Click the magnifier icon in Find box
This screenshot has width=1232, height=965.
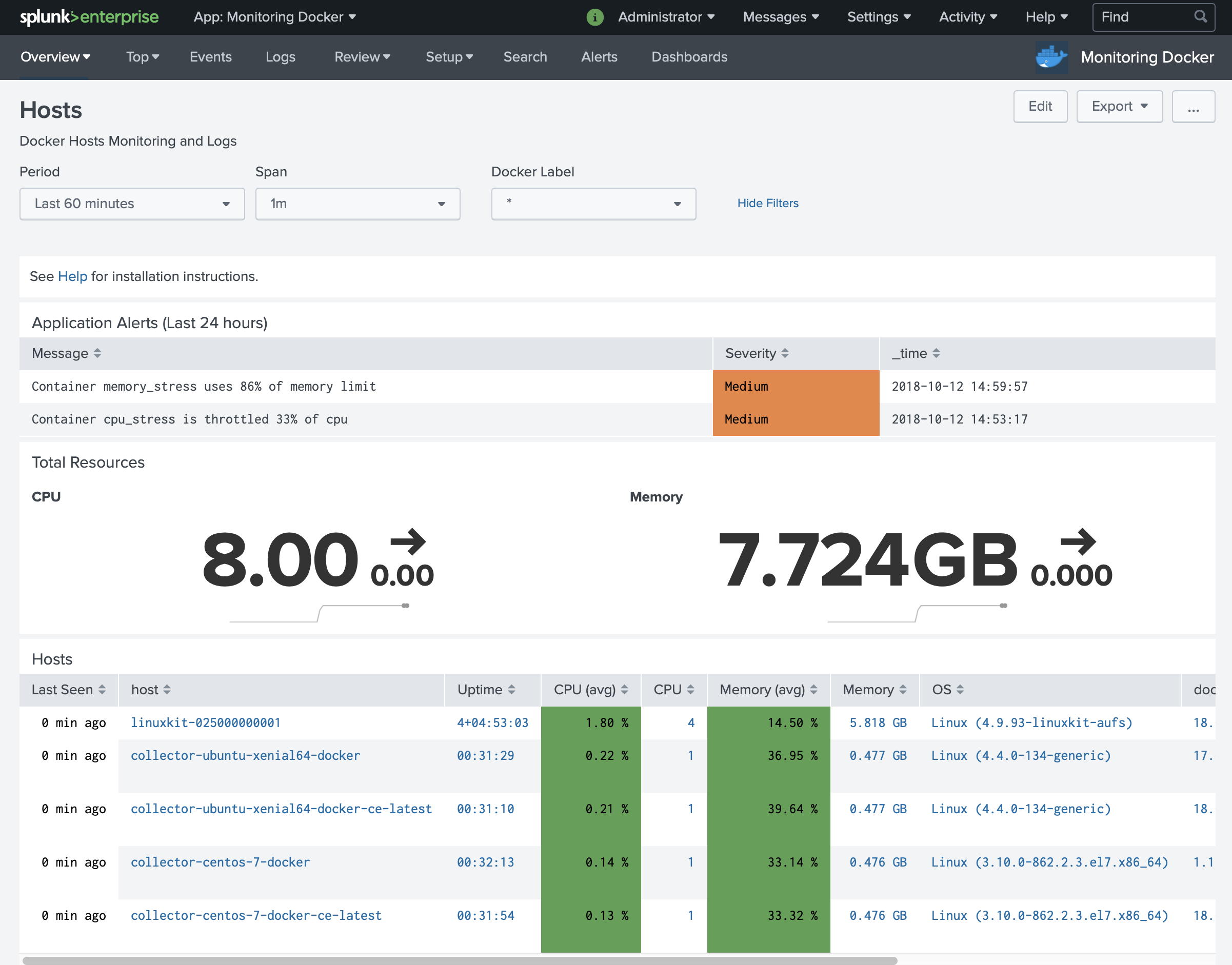(x=1201, y=17)
